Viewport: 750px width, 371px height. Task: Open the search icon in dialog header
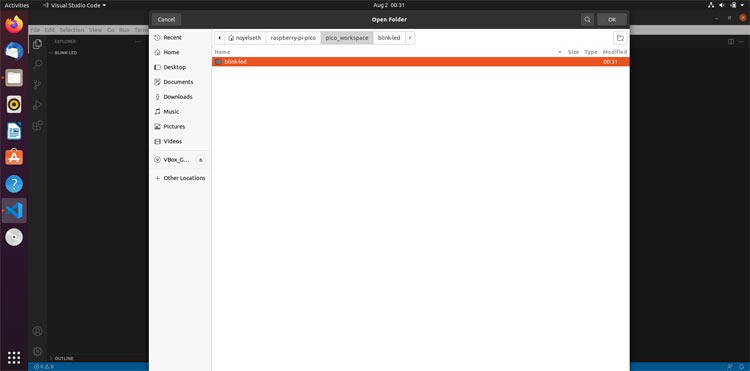pyautogui.click(x=587, y=20)
